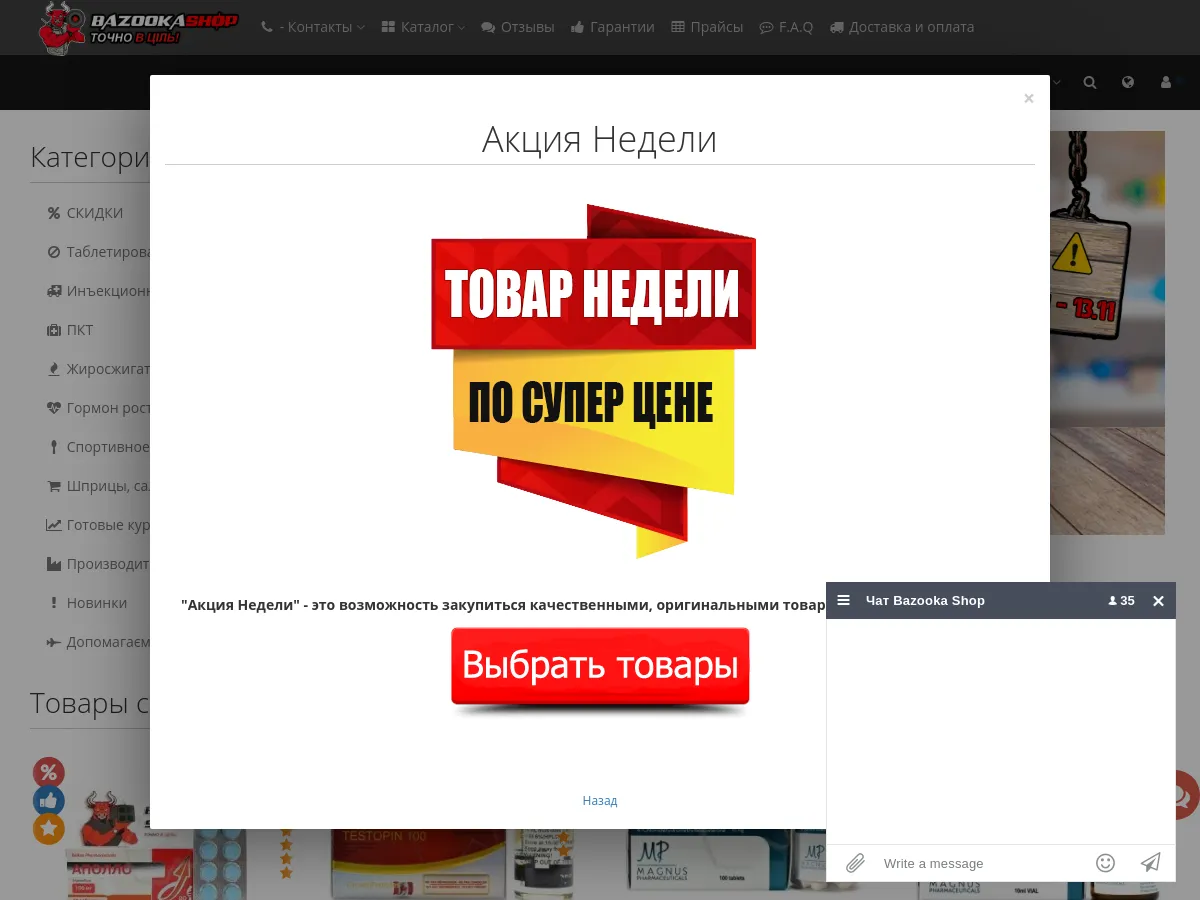Select the СКИДКИ percent icon in sidebar
Viewport: 1200px width, 900px height.
coord(53,212)
